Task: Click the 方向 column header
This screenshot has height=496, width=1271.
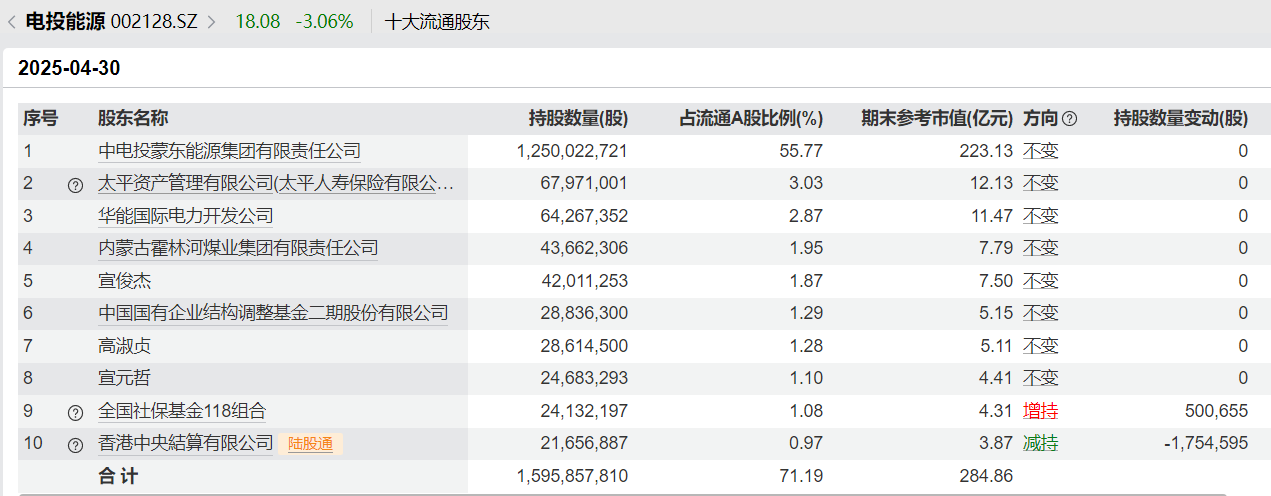Action: 1040,118
